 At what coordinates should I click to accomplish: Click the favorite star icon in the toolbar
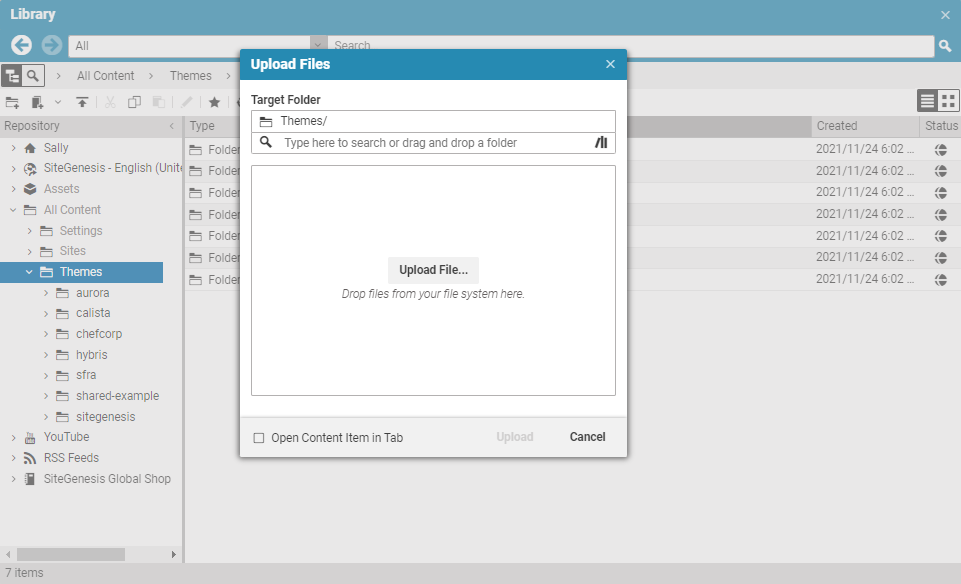[214, 101]
